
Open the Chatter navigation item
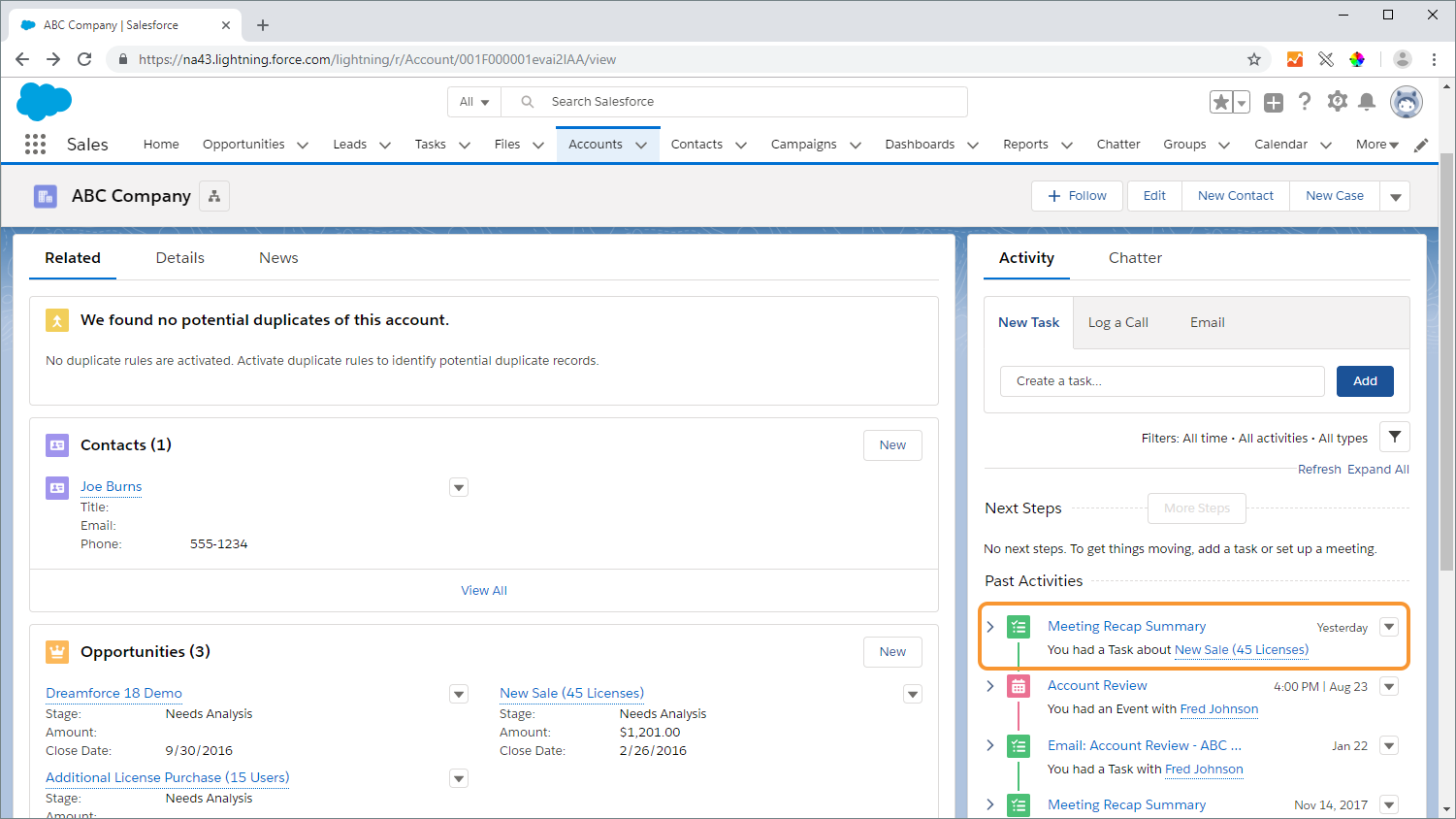(x=1118, y=145)
